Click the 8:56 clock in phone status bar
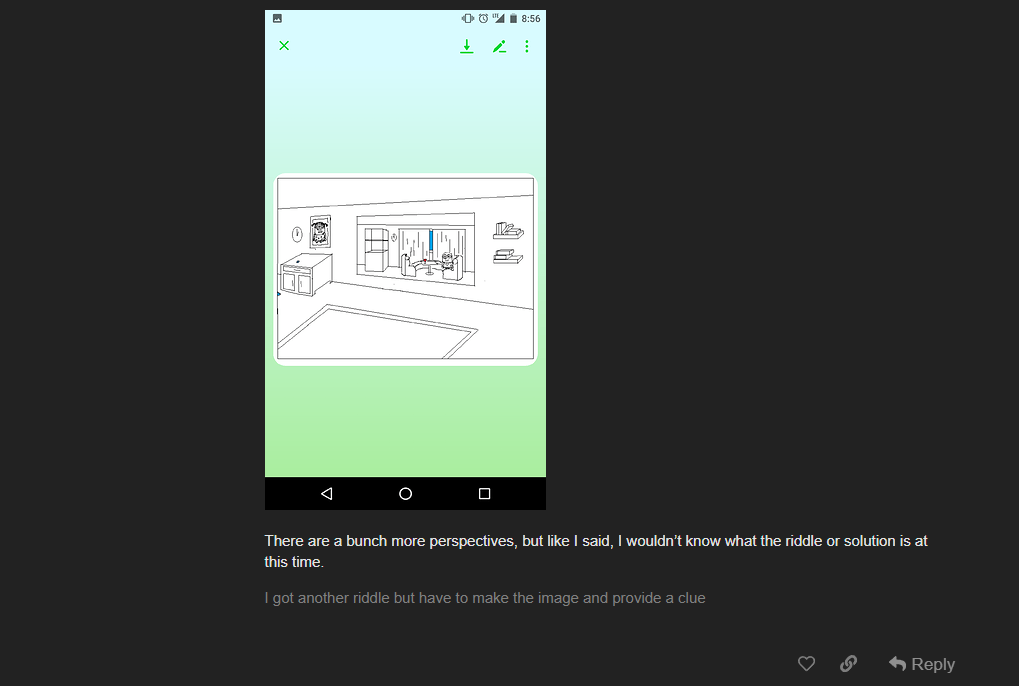 531,19
